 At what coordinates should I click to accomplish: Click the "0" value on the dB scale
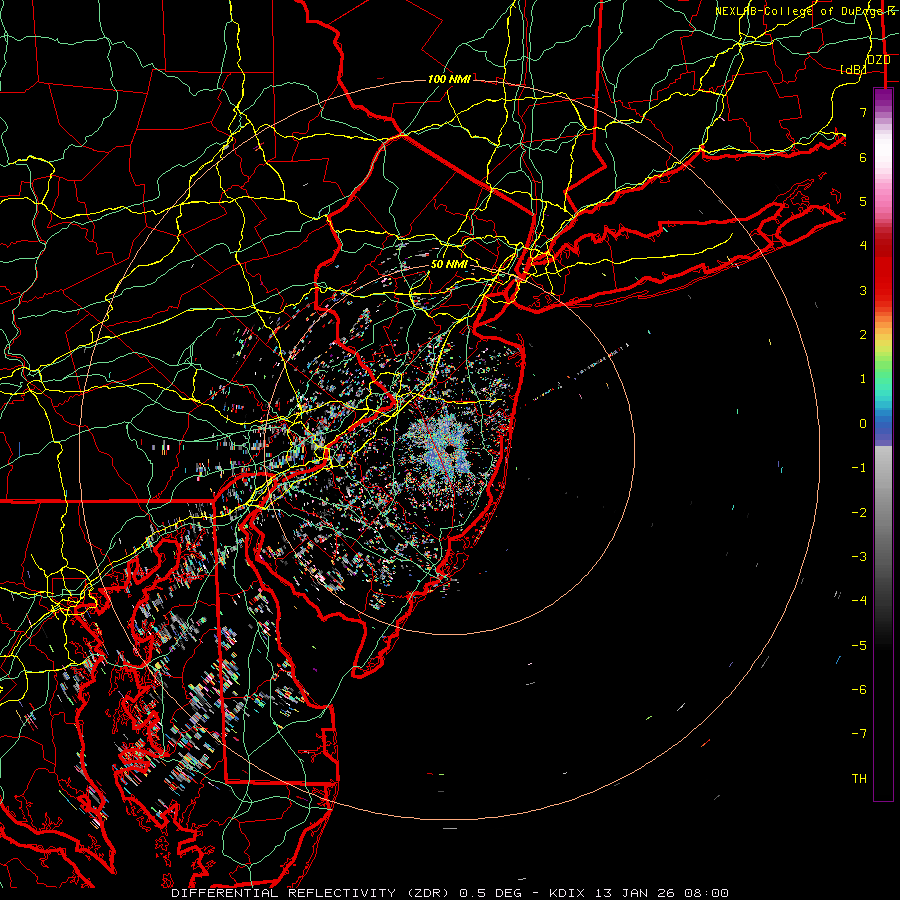click(863, 424)
